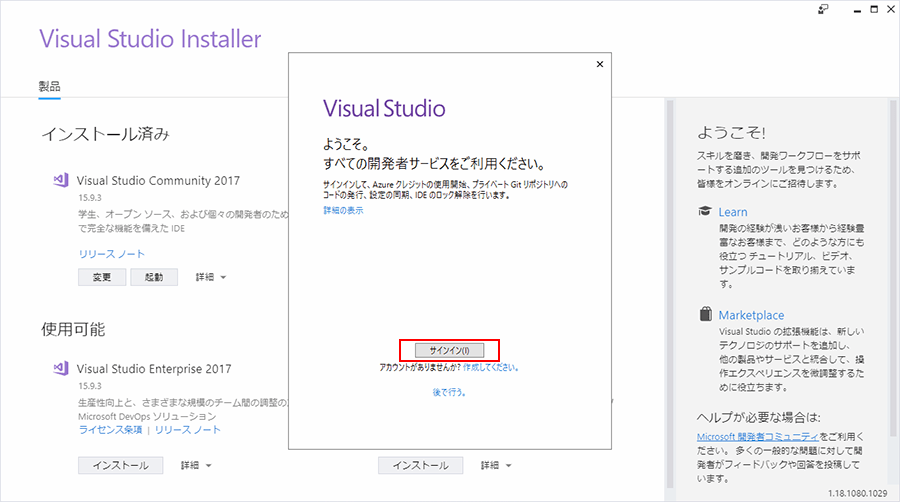Click the インストール button below the dialog

421,465
